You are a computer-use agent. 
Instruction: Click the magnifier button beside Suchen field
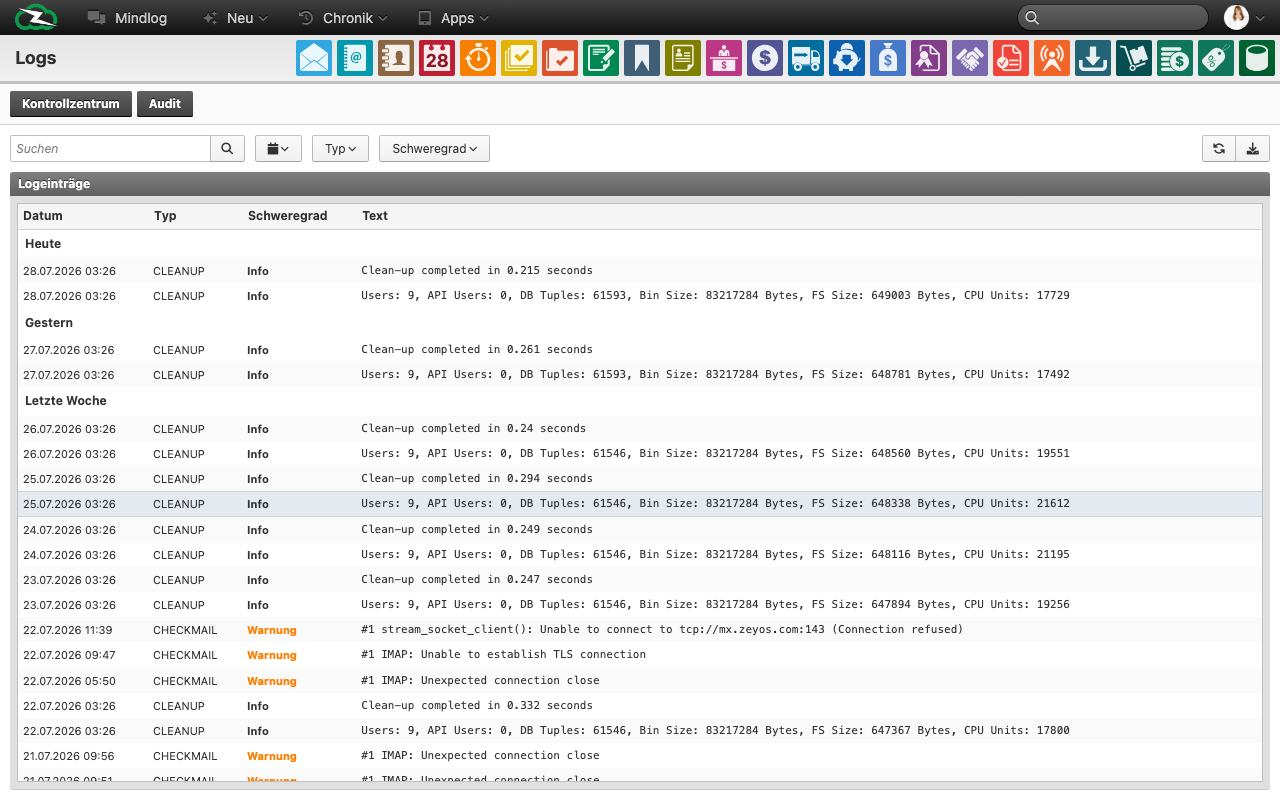227,148
